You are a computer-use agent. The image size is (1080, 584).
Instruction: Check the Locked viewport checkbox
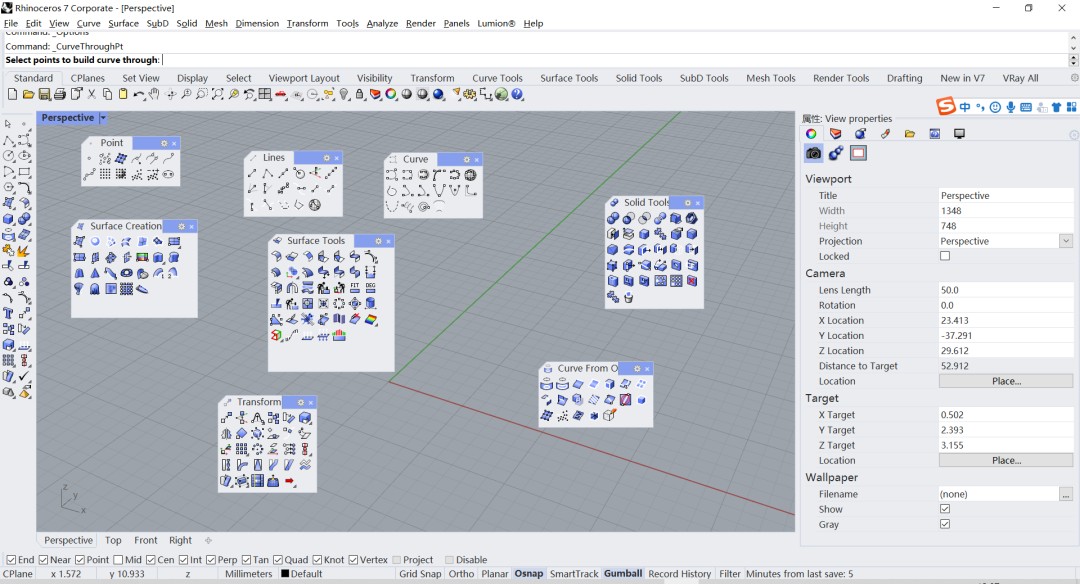[945, 256]
